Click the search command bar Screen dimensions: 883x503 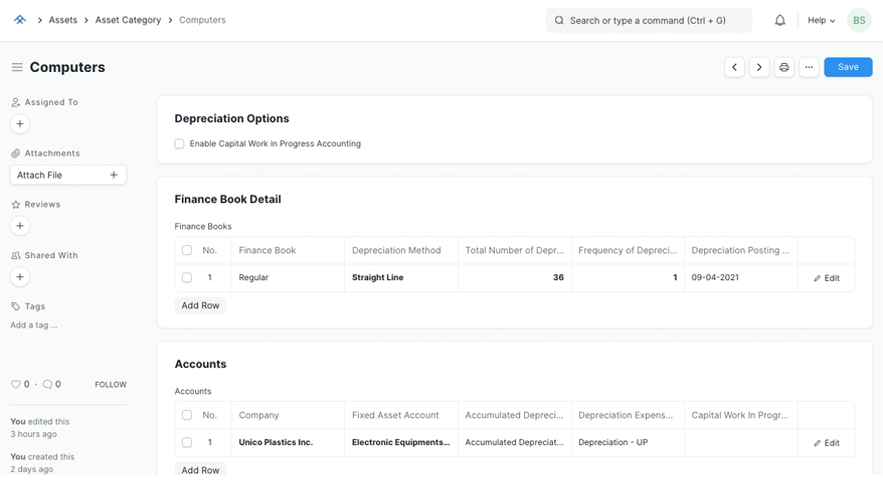(648, 20)
